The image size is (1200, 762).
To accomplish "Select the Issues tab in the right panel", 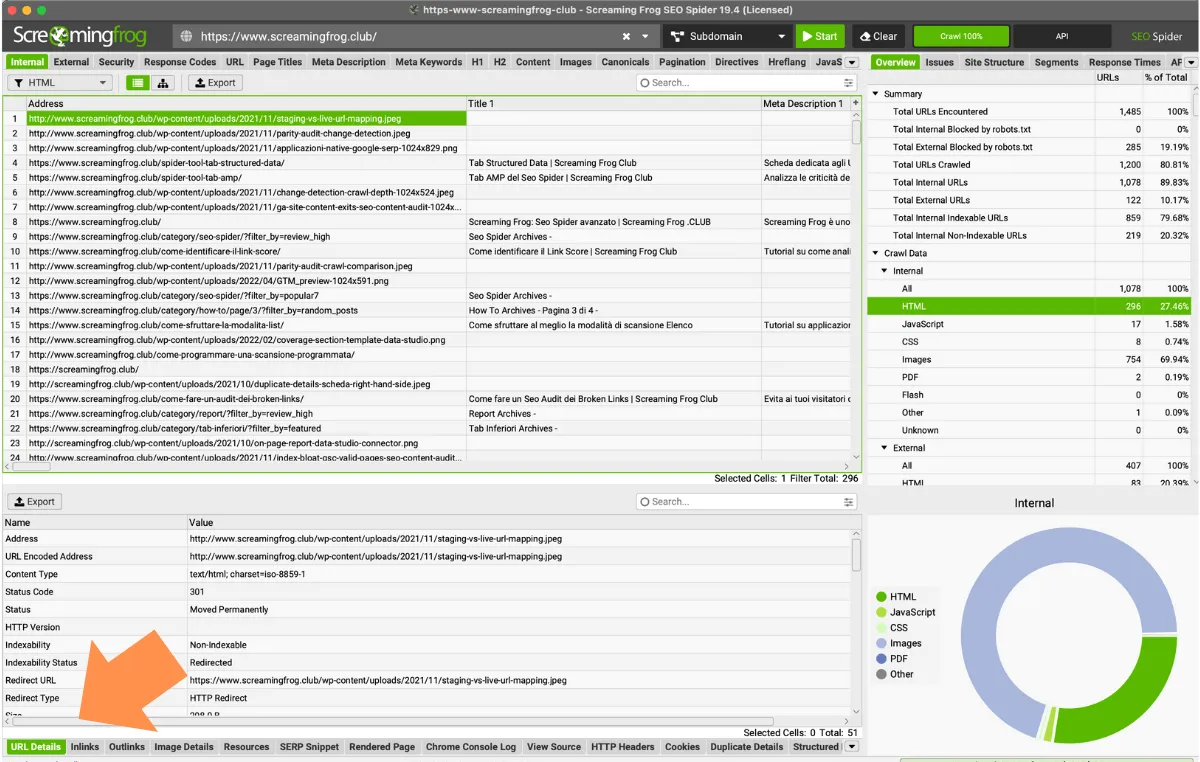I will pos(939,61).
